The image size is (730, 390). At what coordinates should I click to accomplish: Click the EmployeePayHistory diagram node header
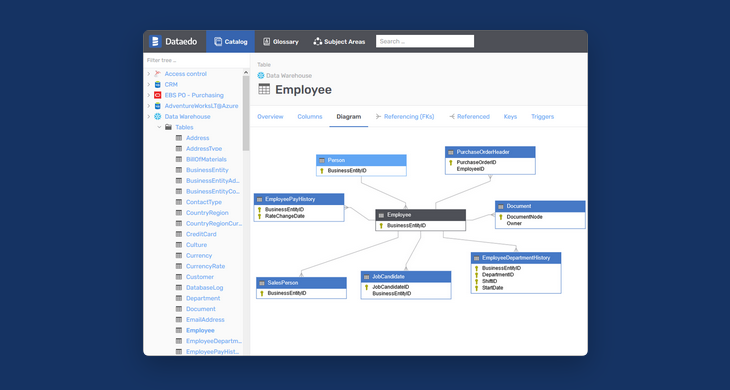(x=299, y=199)
